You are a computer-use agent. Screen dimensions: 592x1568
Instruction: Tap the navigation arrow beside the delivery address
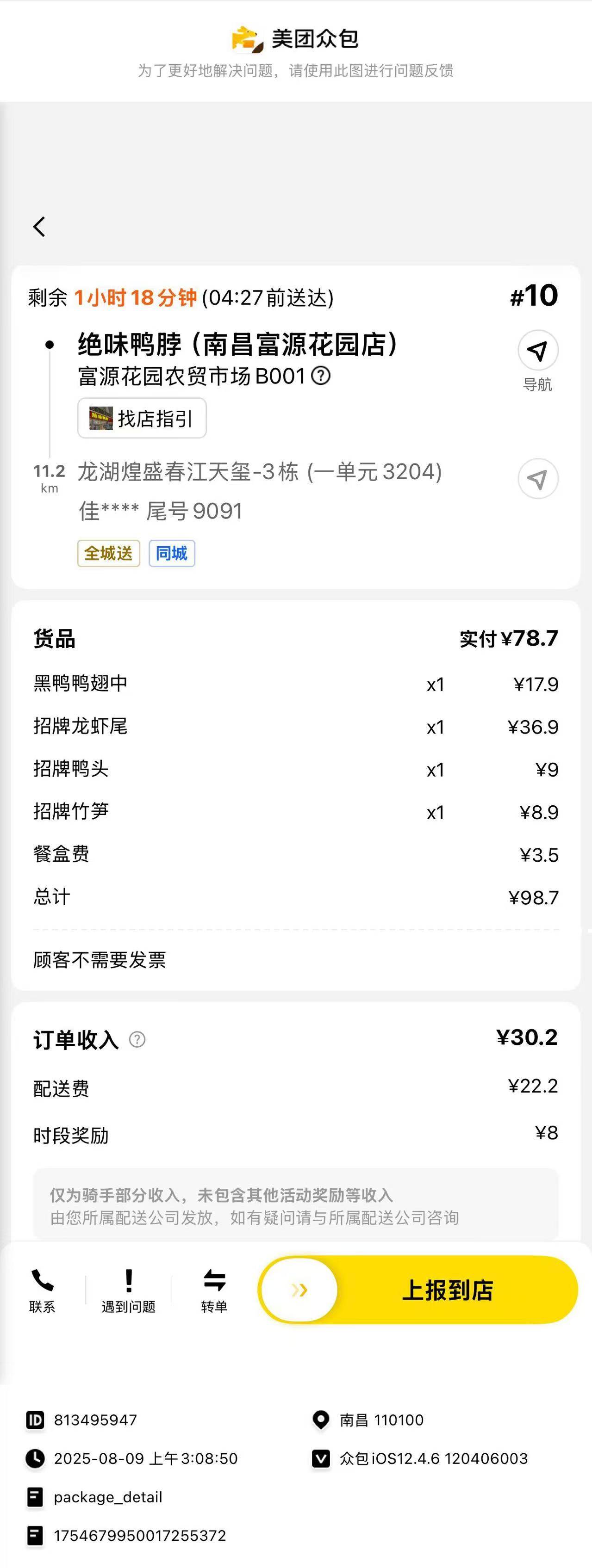(x=538, y=478)
